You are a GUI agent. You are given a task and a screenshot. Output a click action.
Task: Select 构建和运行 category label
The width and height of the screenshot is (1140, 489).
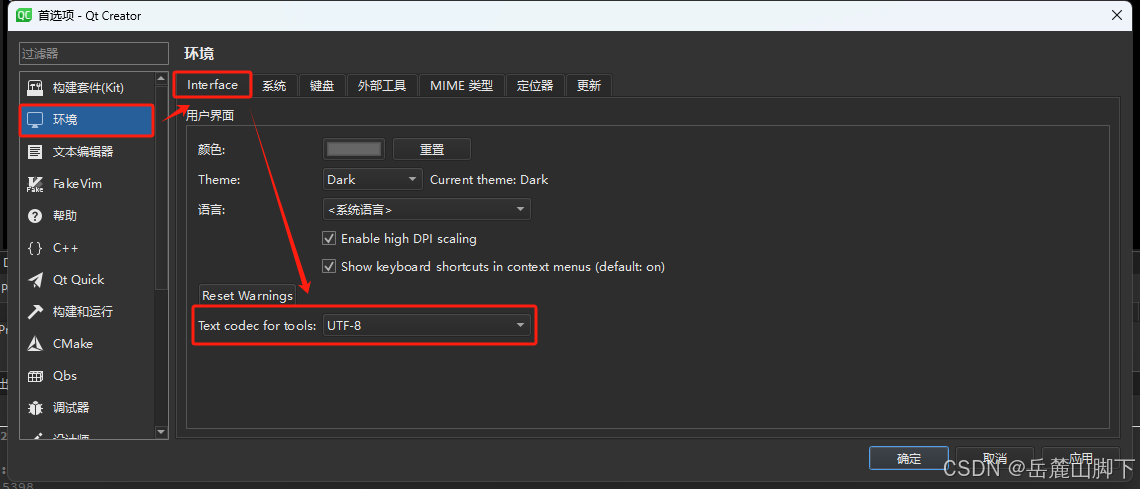click(83, 312)
